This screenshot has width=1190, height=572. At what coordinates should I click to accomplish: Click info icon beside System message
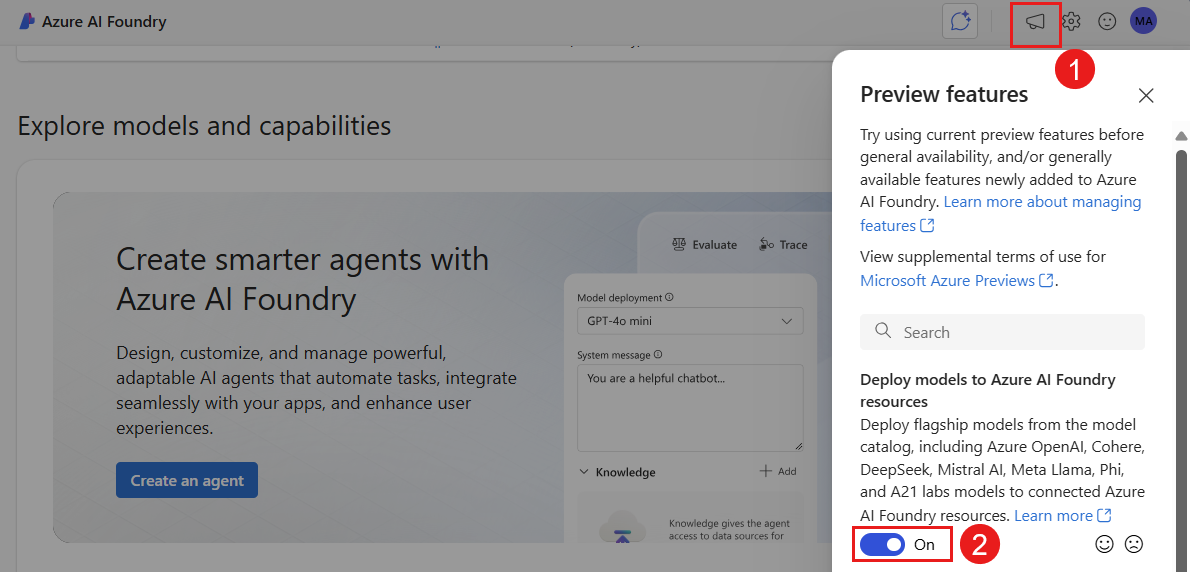(658, 354)
